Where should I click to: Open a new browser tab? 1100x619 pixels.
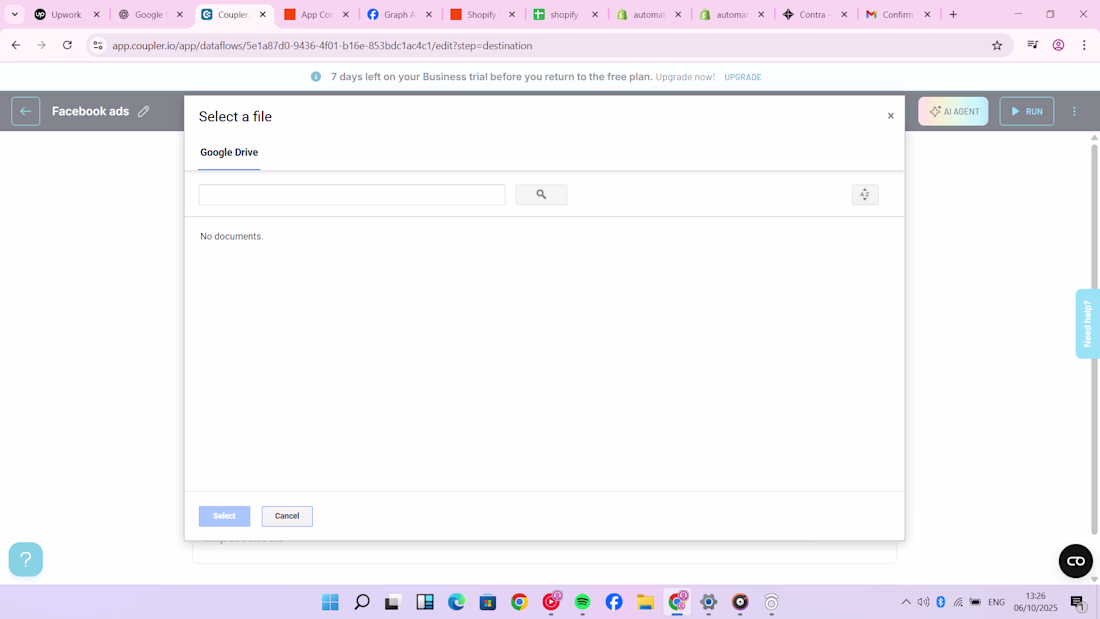tap(953, 14)
